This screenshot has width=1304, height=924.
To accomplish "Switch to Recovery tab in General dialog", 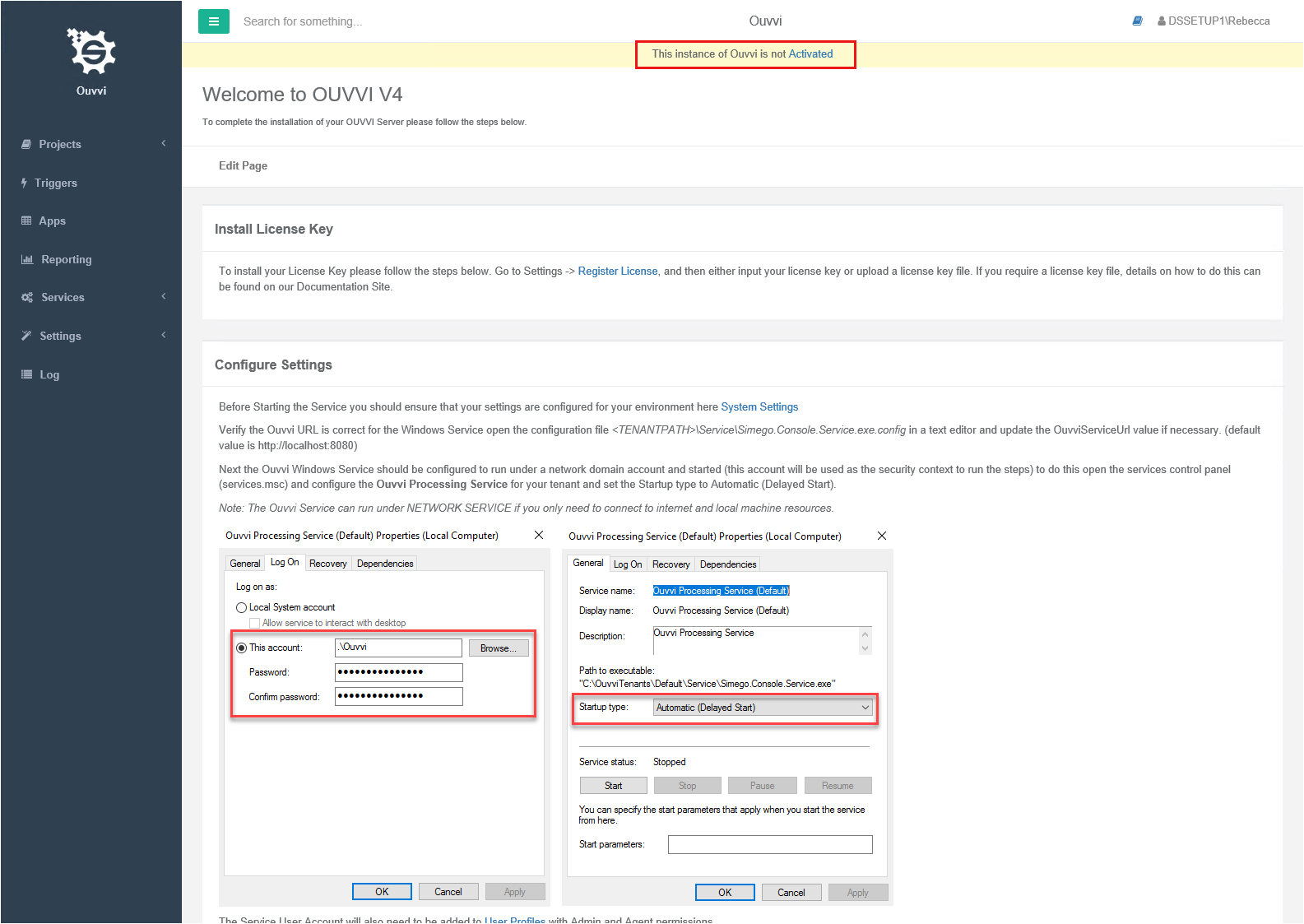I will point(671,564).
